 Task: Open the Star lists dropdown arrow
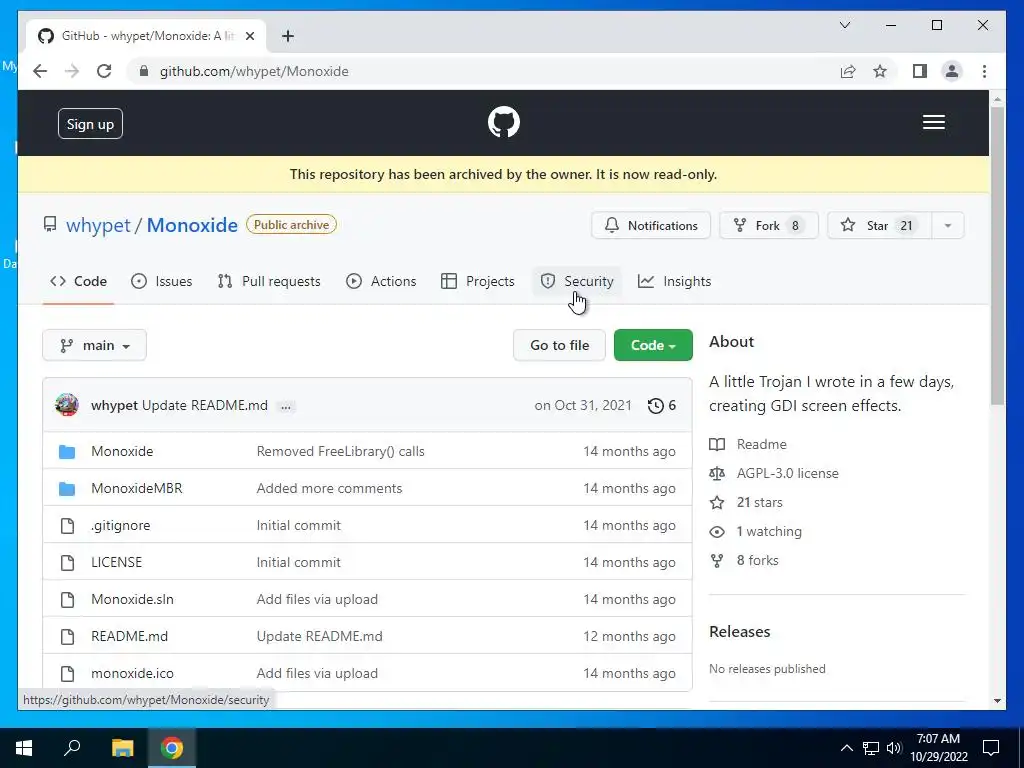click(x=948, y=225)
